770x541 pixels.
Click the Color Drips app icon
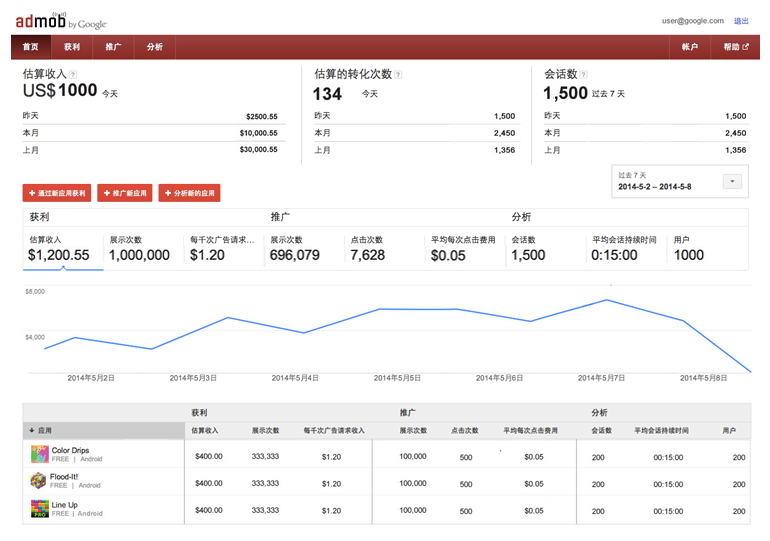[x=40, y=454]
